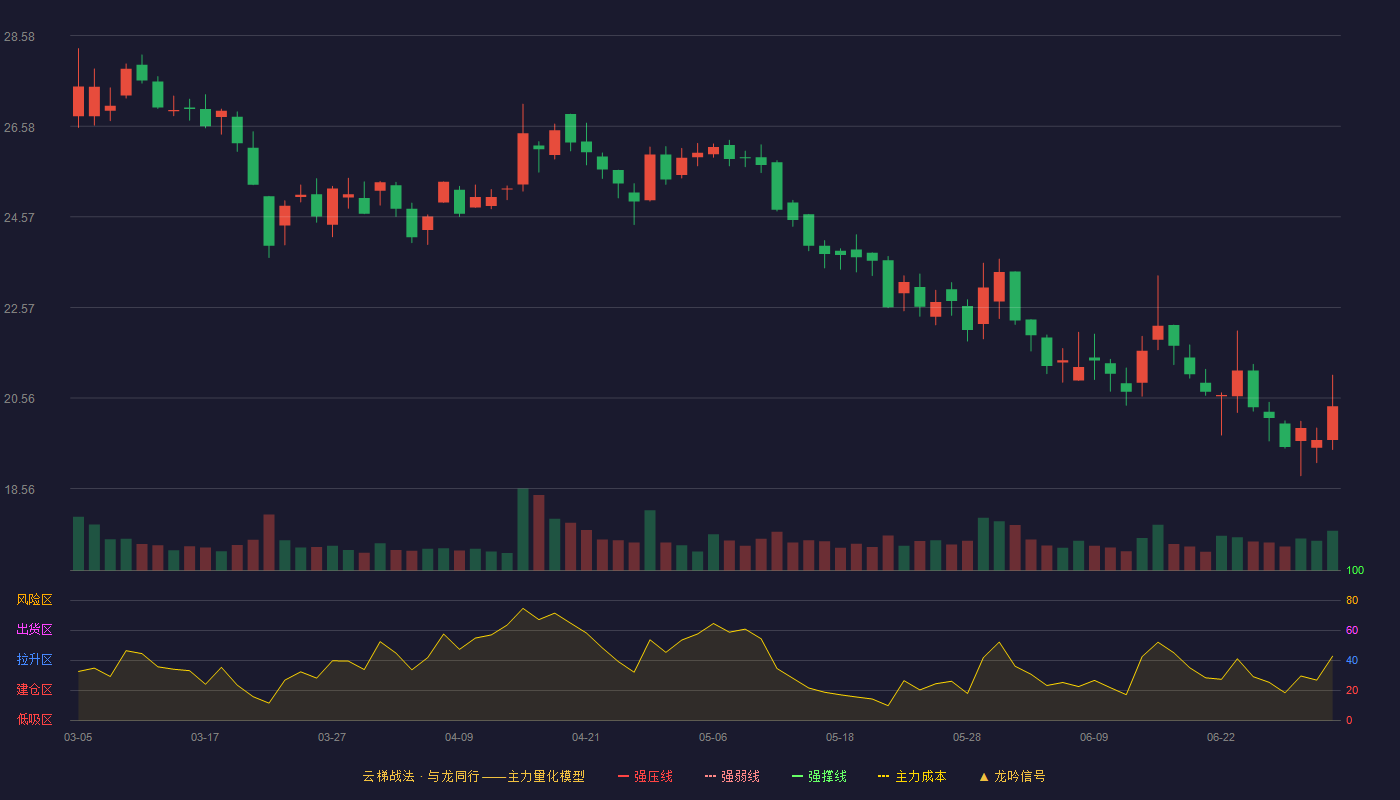This screenshot has width=1400, height=800.
Task: Click the 06-09 date label
Action: tap(1094, 737)
